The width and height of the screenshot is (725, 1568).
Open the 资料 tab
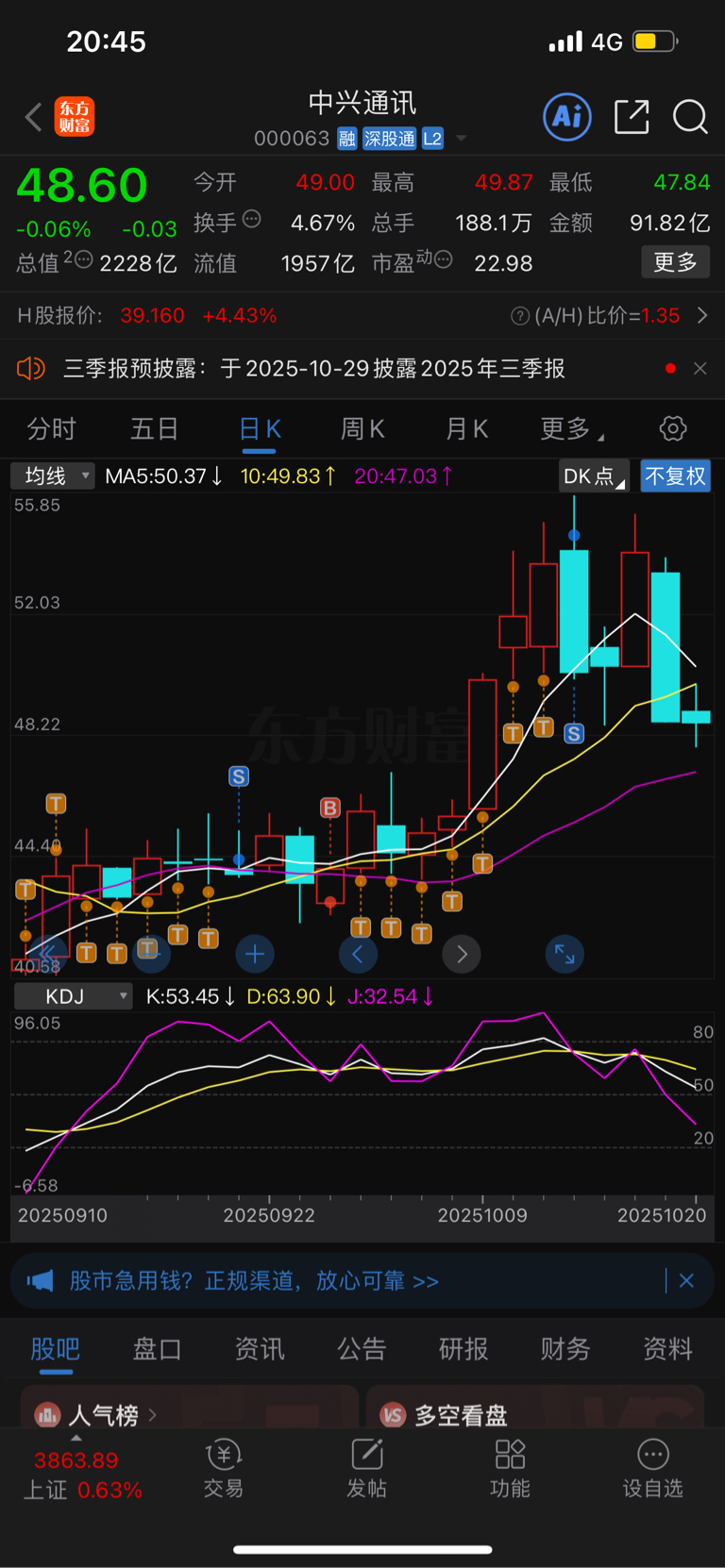point(667,1349)
